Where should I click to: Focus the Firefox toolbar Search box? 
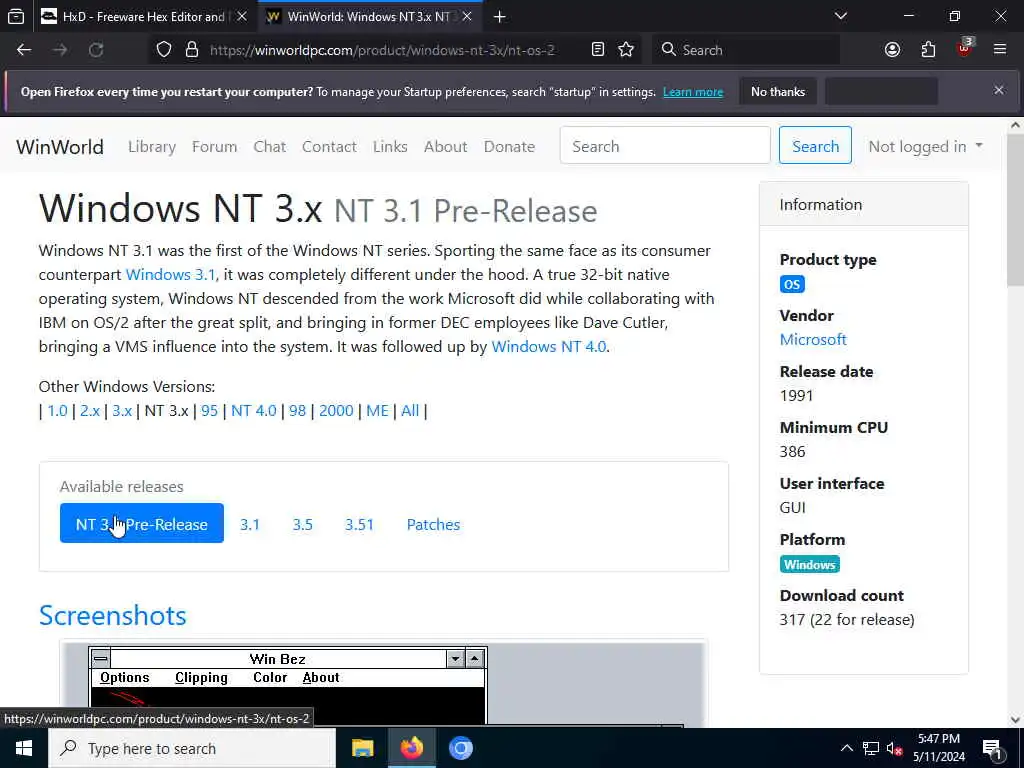click(x=746, y=50)
